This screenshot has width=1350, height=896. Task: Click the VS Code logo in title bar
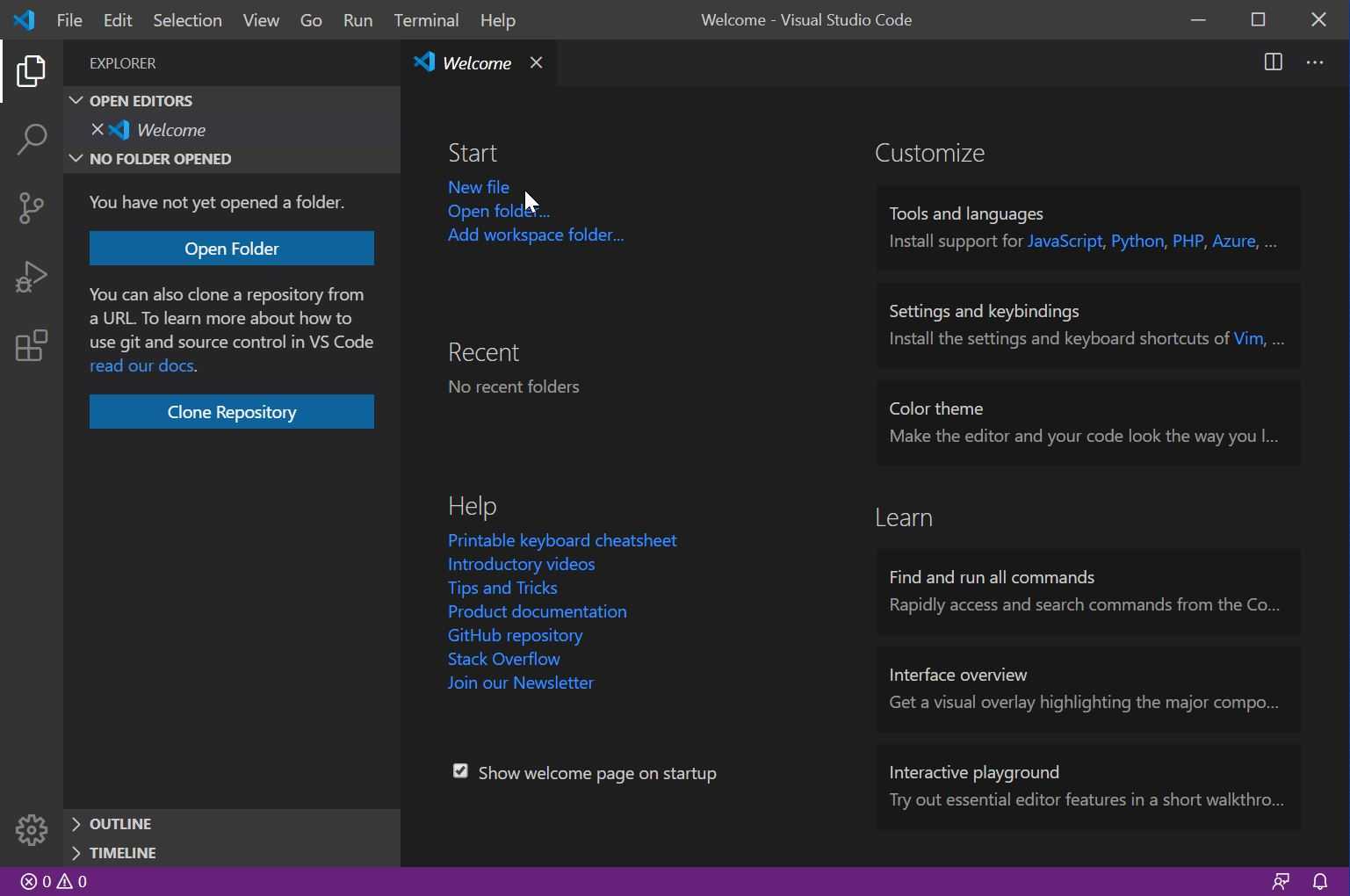(24, 19)
